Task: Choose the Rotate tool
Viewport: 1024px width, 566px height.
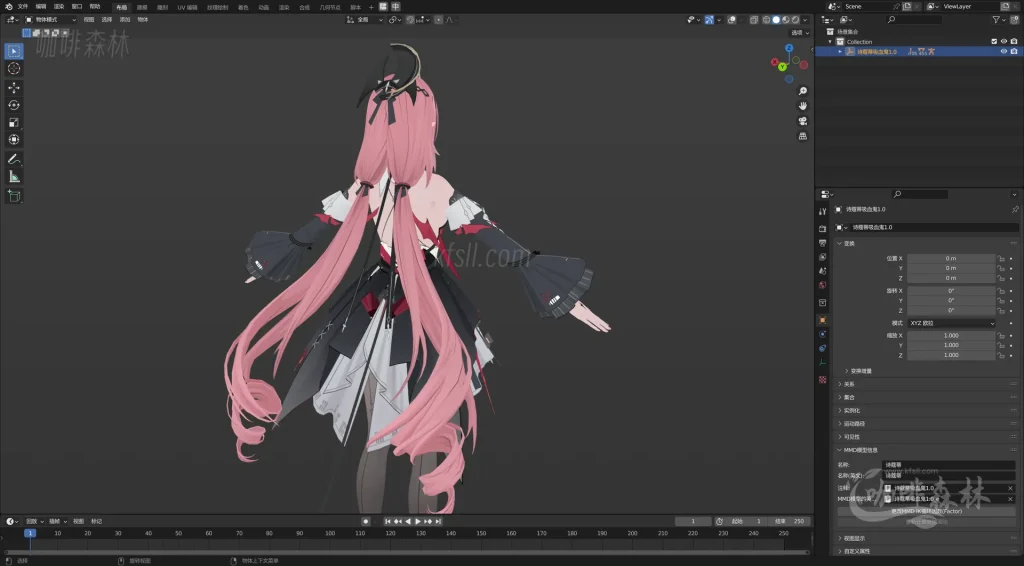Action: point(14,105)
